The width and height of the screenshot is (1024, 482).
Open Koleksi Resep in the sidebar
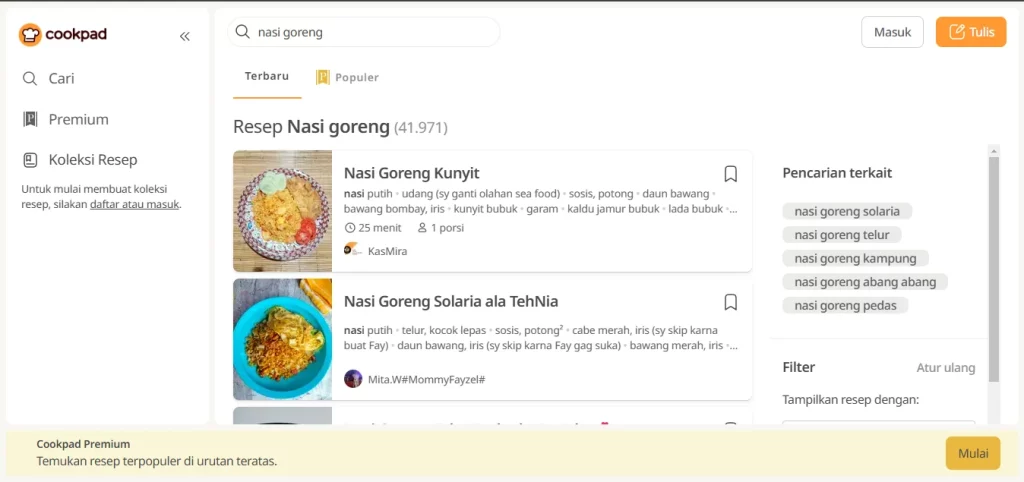80,160
